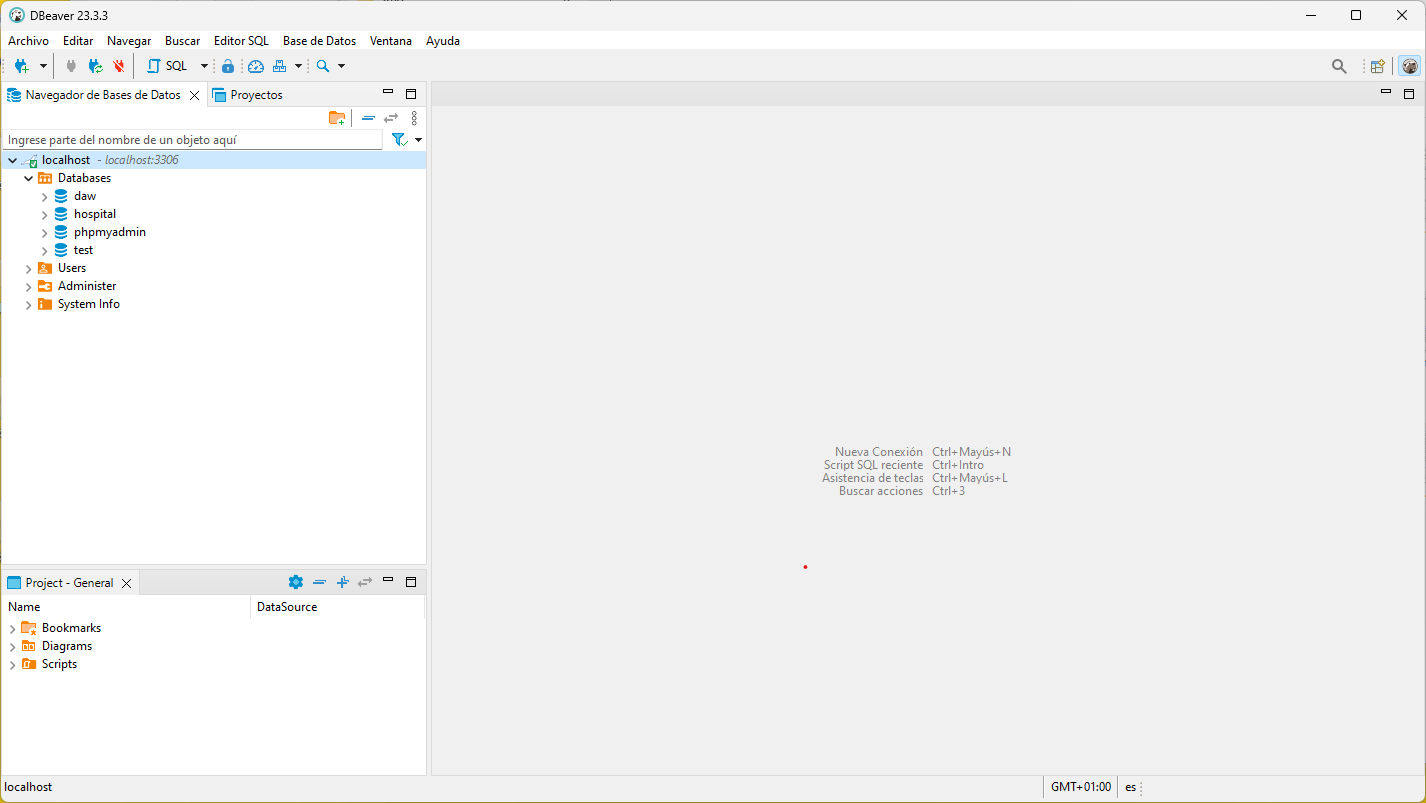Image resolution: width=1426 pixels, height=803 pixels.
Task: Toggle the navigator filter funnel icon
Action: pyautogui.click(x=399, y=140)
